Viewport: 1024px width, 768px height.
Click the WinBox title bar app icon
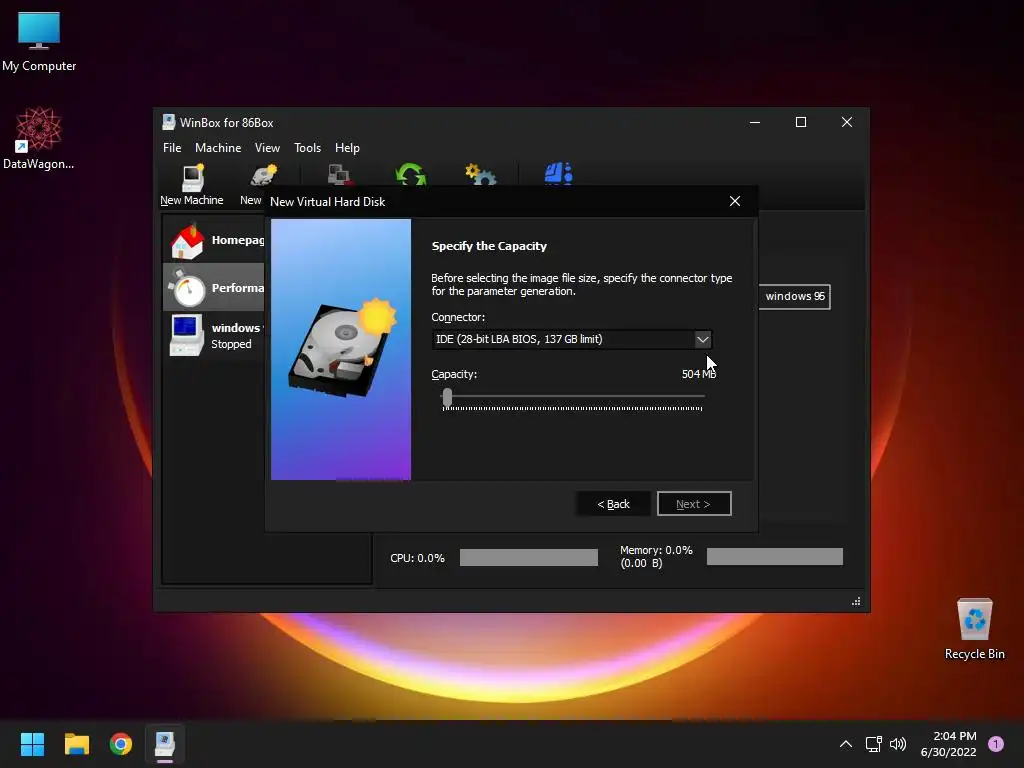point(168,122)
